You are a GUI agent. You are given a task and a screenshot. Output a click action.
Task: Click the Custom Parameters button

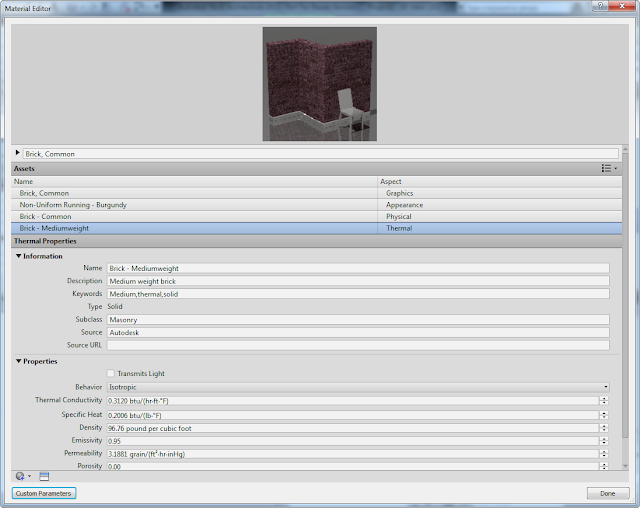[x=44, y=493]
